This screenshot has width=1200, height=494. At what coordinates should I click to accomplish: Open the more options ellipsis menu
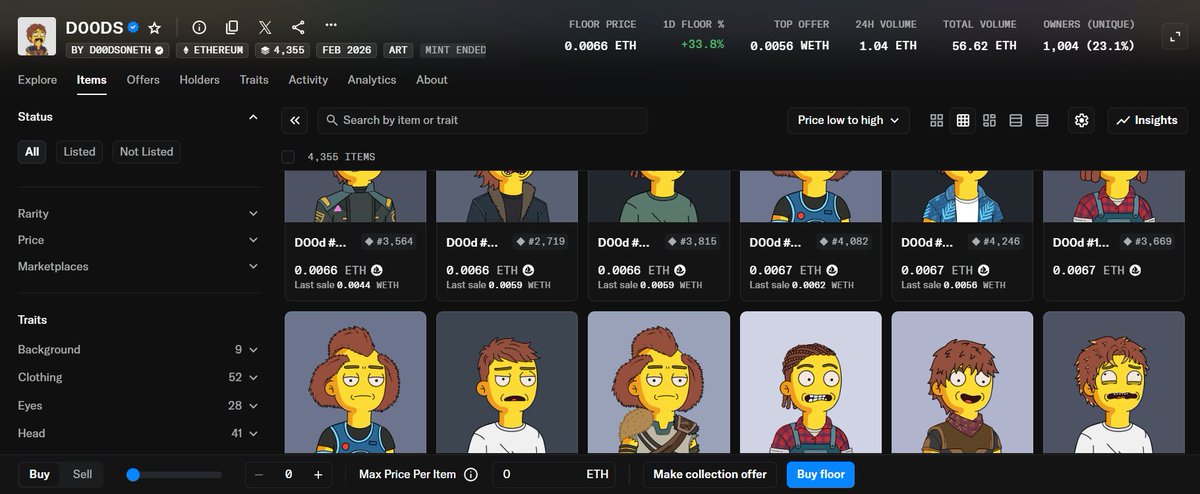(331, 25)
